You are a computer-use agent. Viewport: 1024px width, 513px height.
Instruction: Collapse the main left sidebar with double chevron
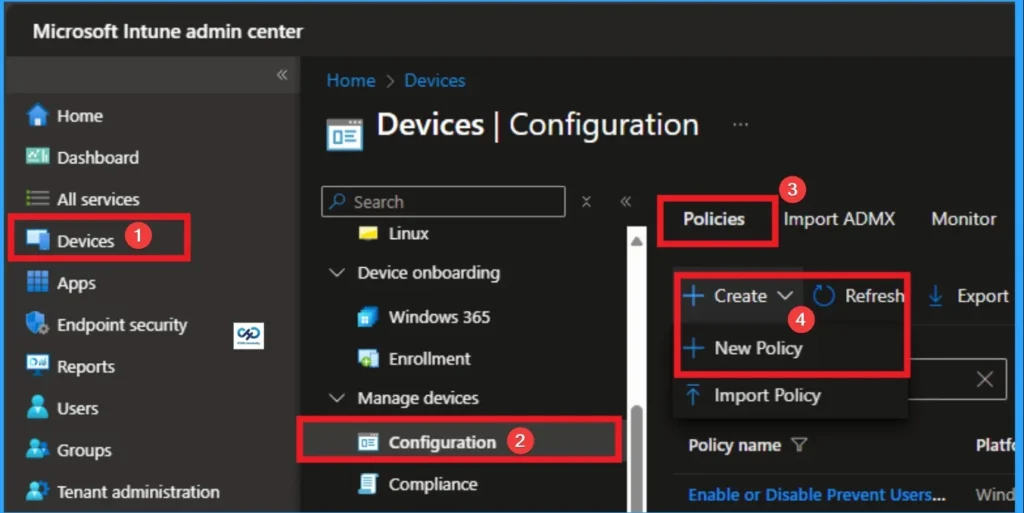(282, 74)
